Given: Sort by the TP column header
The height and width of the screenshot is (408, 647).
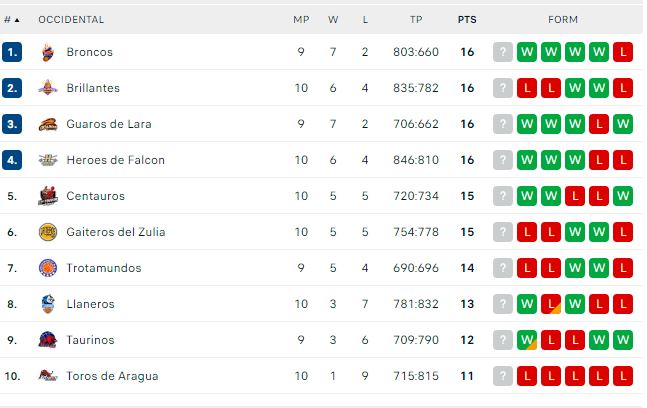Looking at the screenshot, I should [x=416, y=19].
